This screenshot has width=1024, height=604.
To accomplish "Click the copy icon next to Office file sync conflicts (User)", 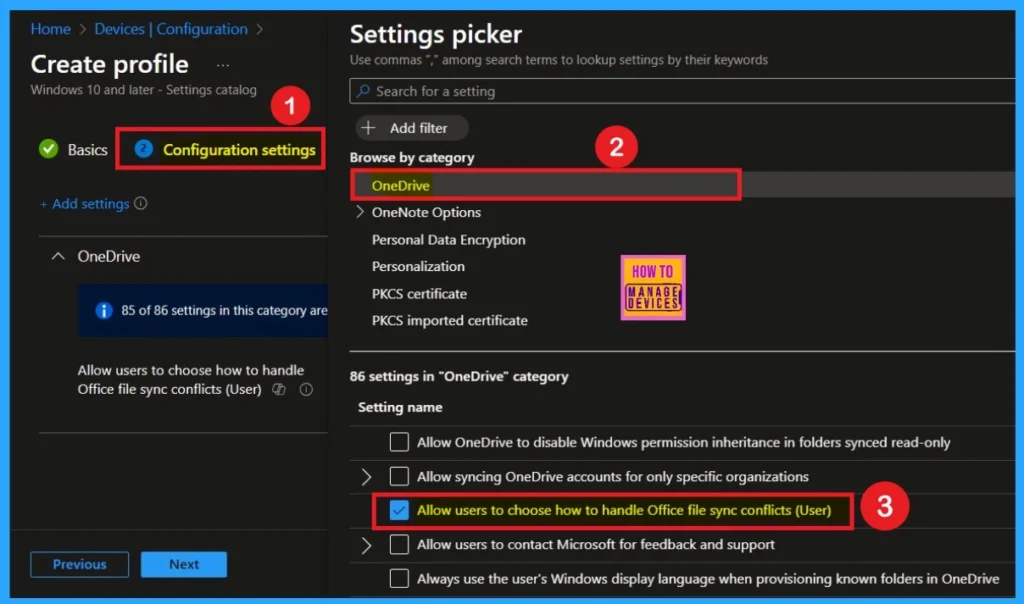I will (x=279, y=389).
